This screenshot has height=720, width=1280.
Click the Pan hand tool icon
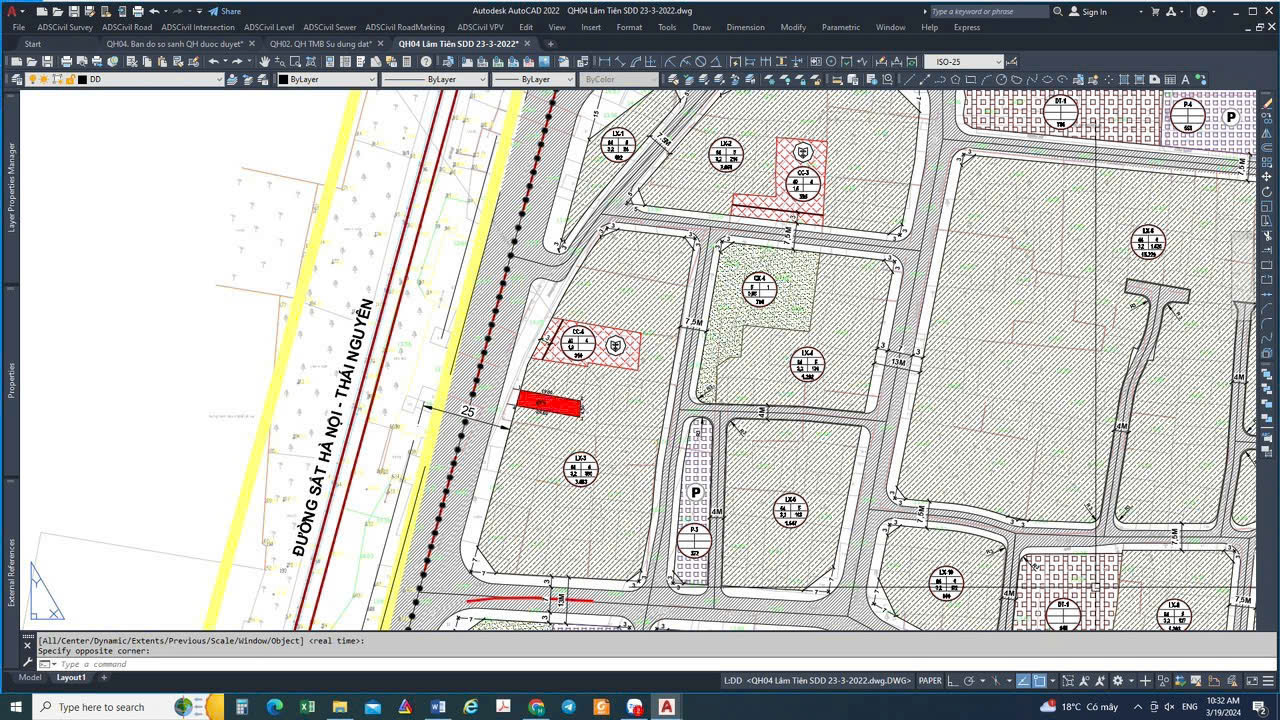(264, 62)
